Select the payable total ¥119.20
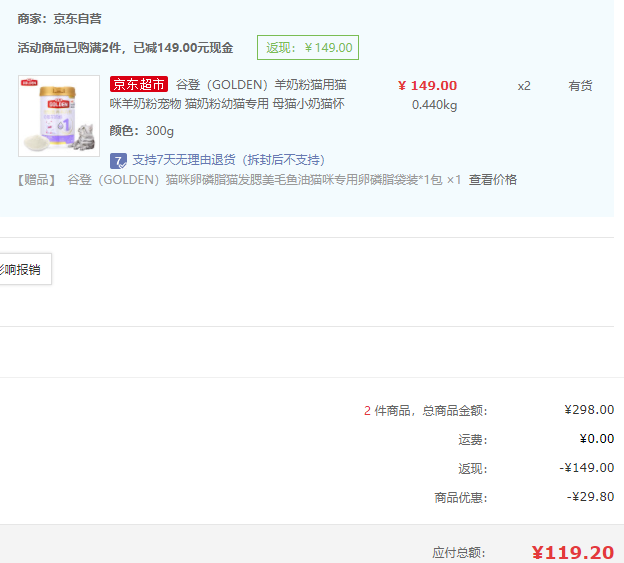 pyautogui.click(x=573, y=553)
